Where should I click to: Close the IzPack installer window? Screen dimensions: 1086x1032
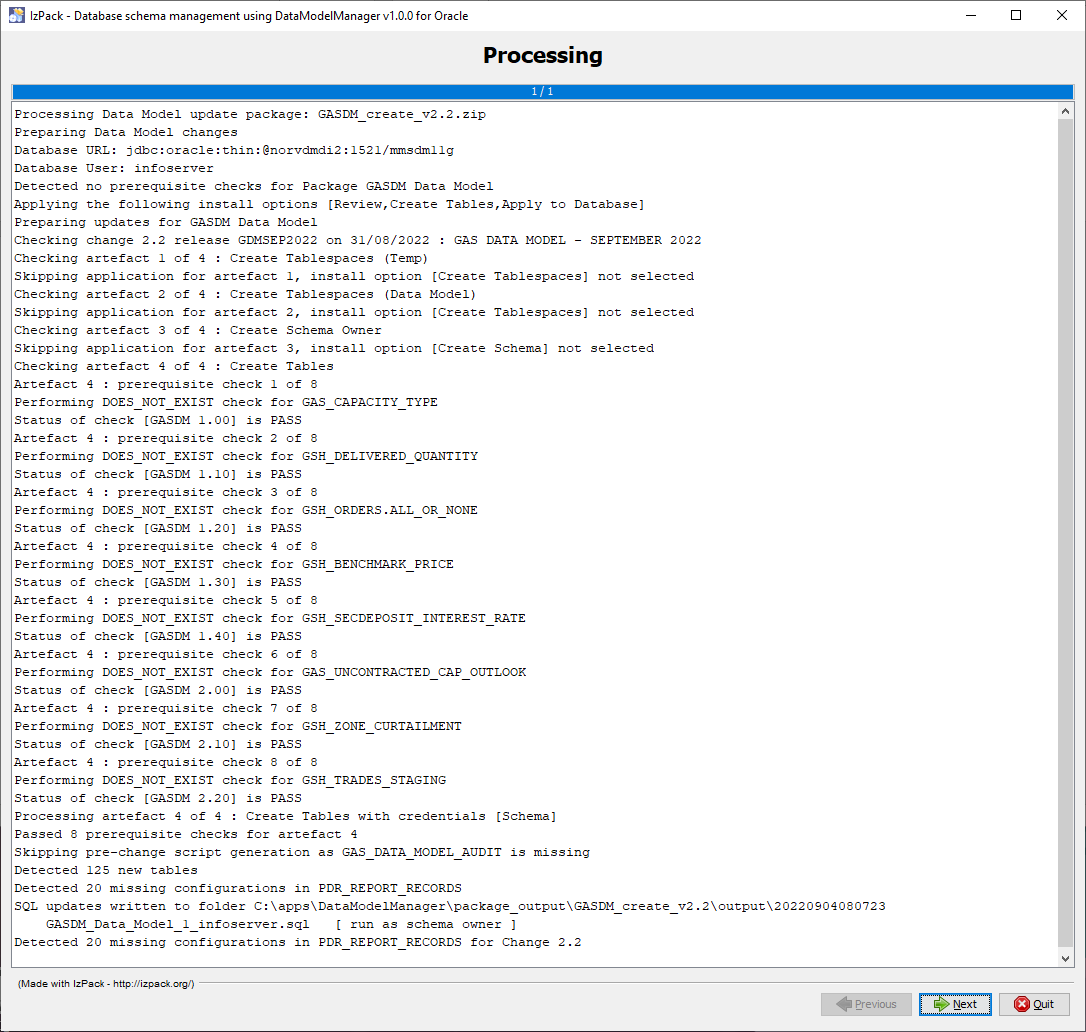(1062, 16)
